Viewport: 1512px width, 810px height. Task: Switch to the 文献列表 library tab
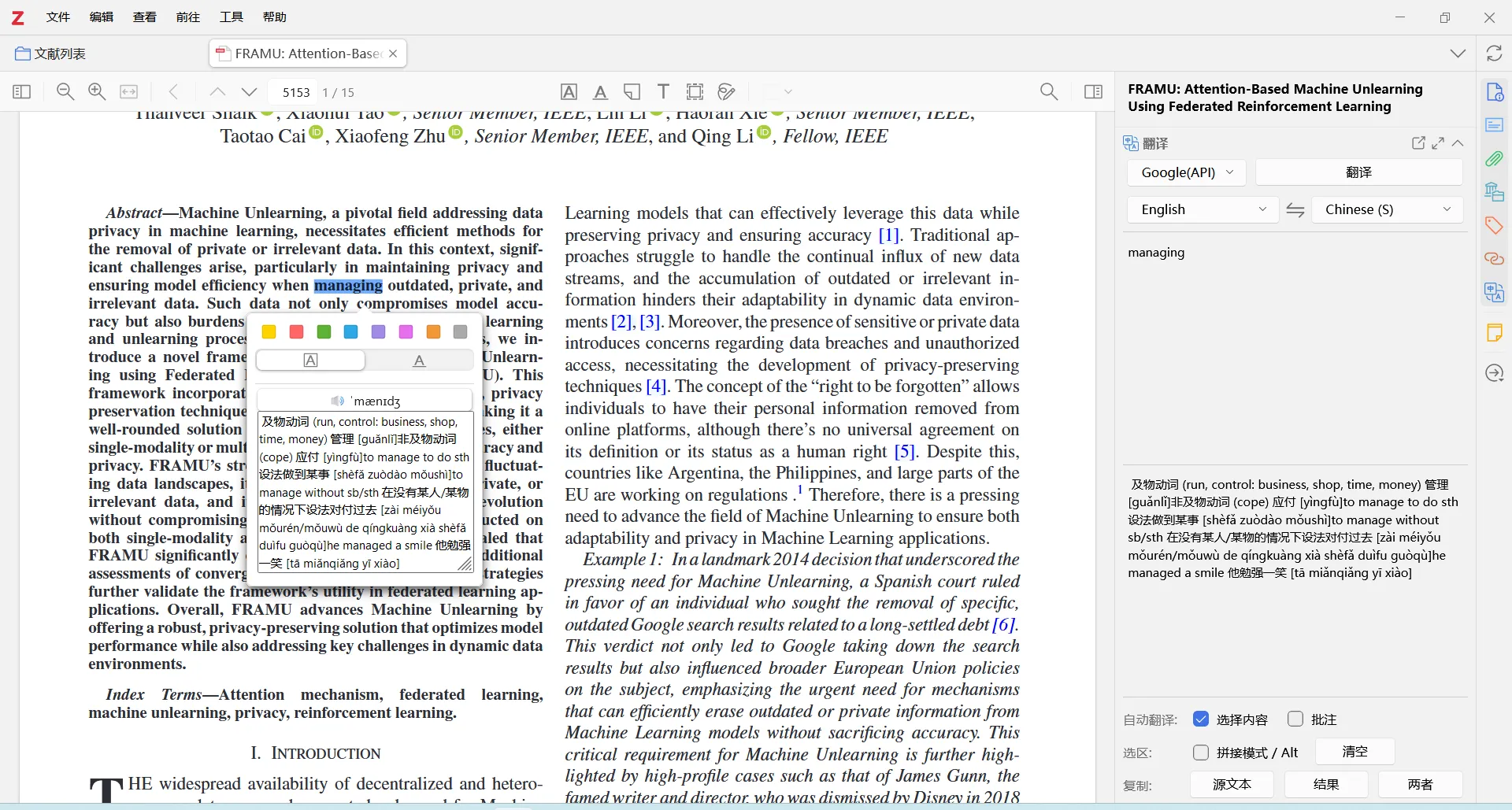pyautogui.click(x=51, y=54)
